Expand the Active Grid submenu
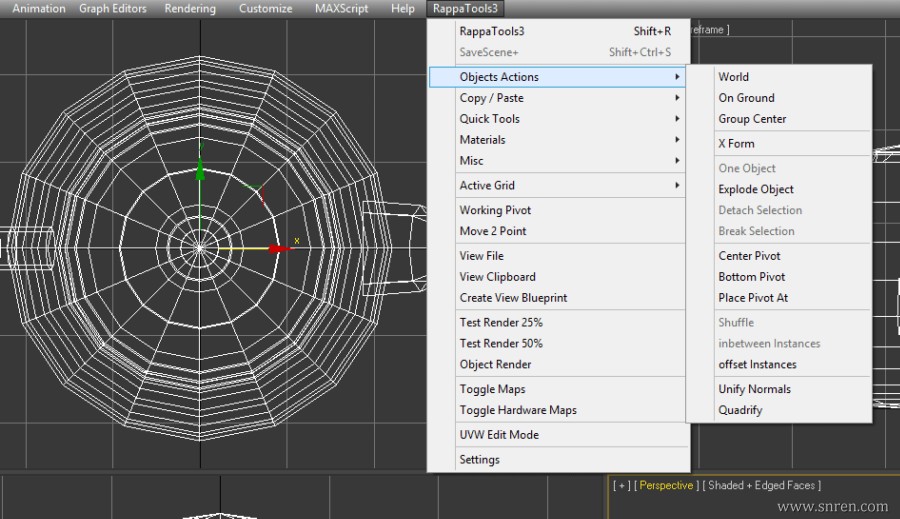Image resolution: width=900 pixels, height=519 pixels. pyautogui.click(x=487, y=185)
